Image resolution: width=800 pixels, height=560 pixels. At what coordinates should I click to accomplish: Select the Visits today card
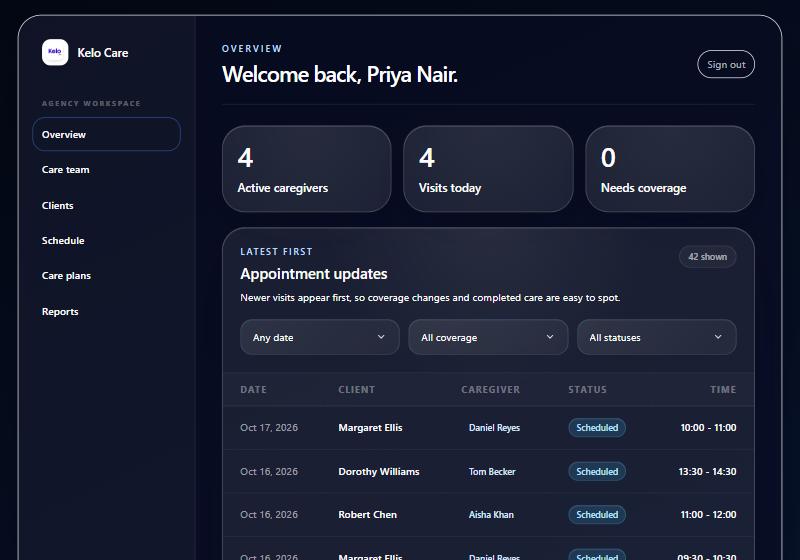click(x=488, y=169)
